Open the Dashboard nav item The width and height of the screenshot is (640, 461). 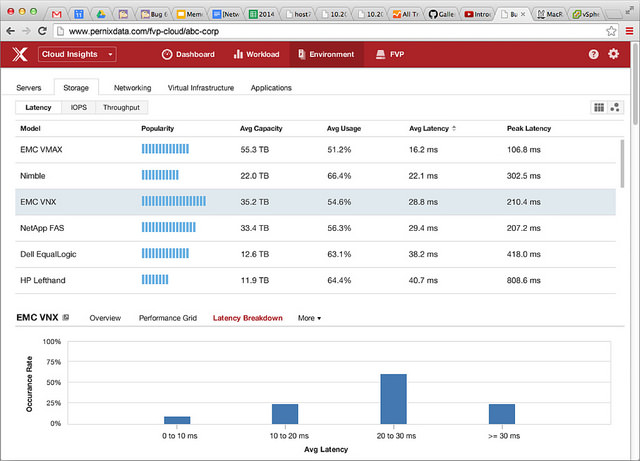188,54
